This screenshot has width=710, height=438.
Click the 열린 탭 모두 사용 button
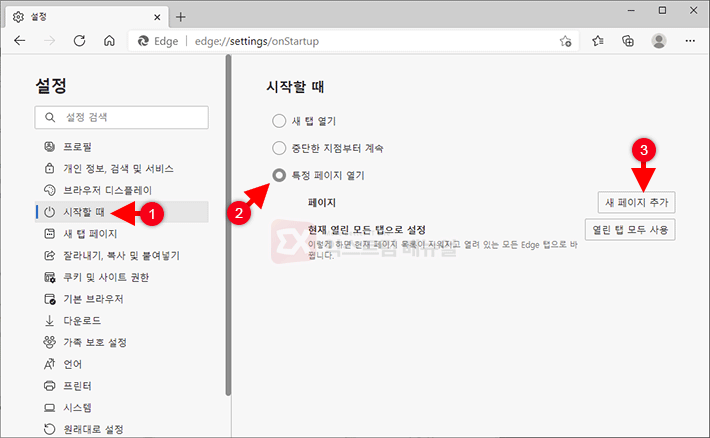[630, 230]
